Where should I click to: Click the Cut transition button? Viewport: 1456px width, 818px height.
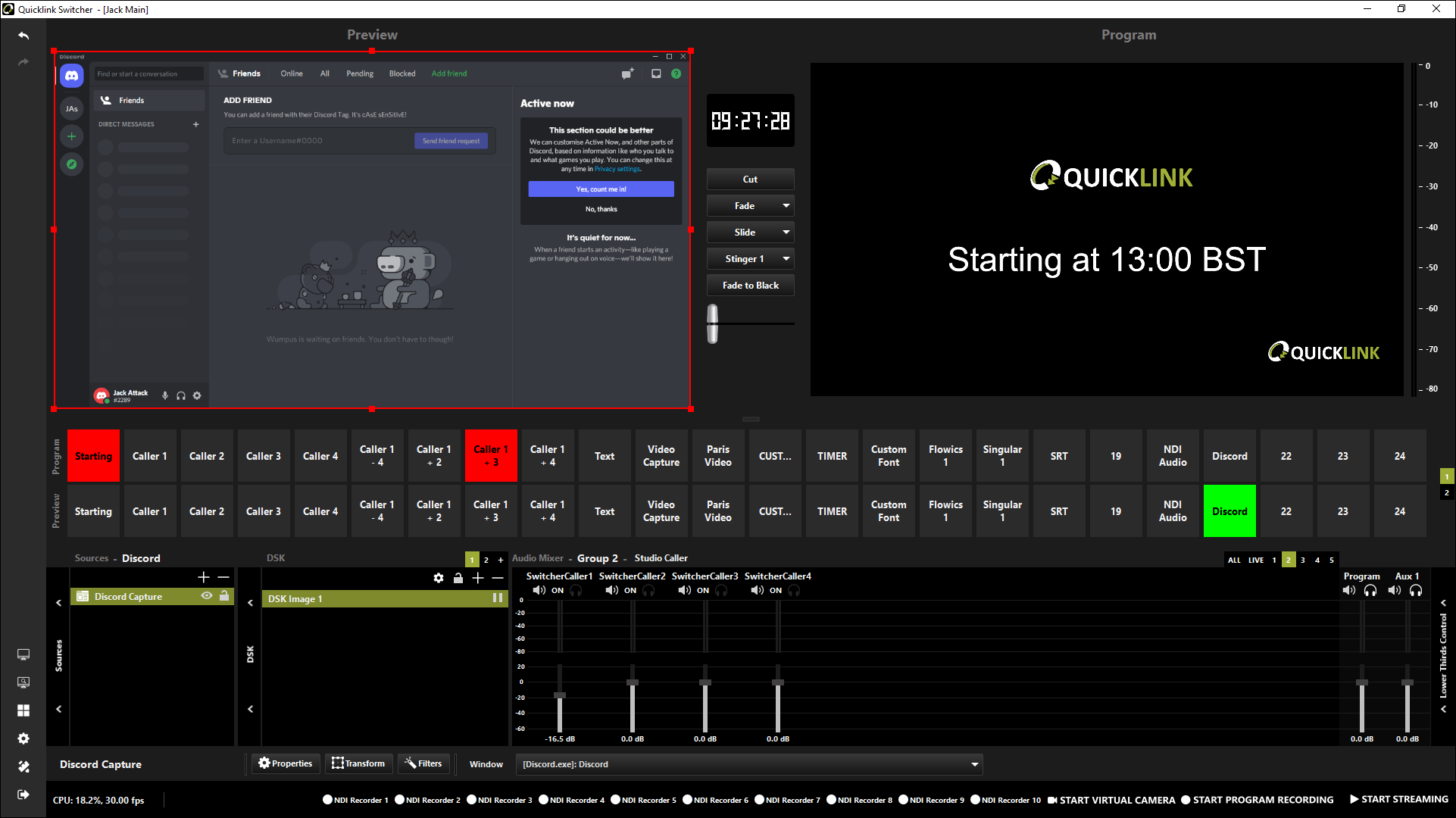pos(750,180)
